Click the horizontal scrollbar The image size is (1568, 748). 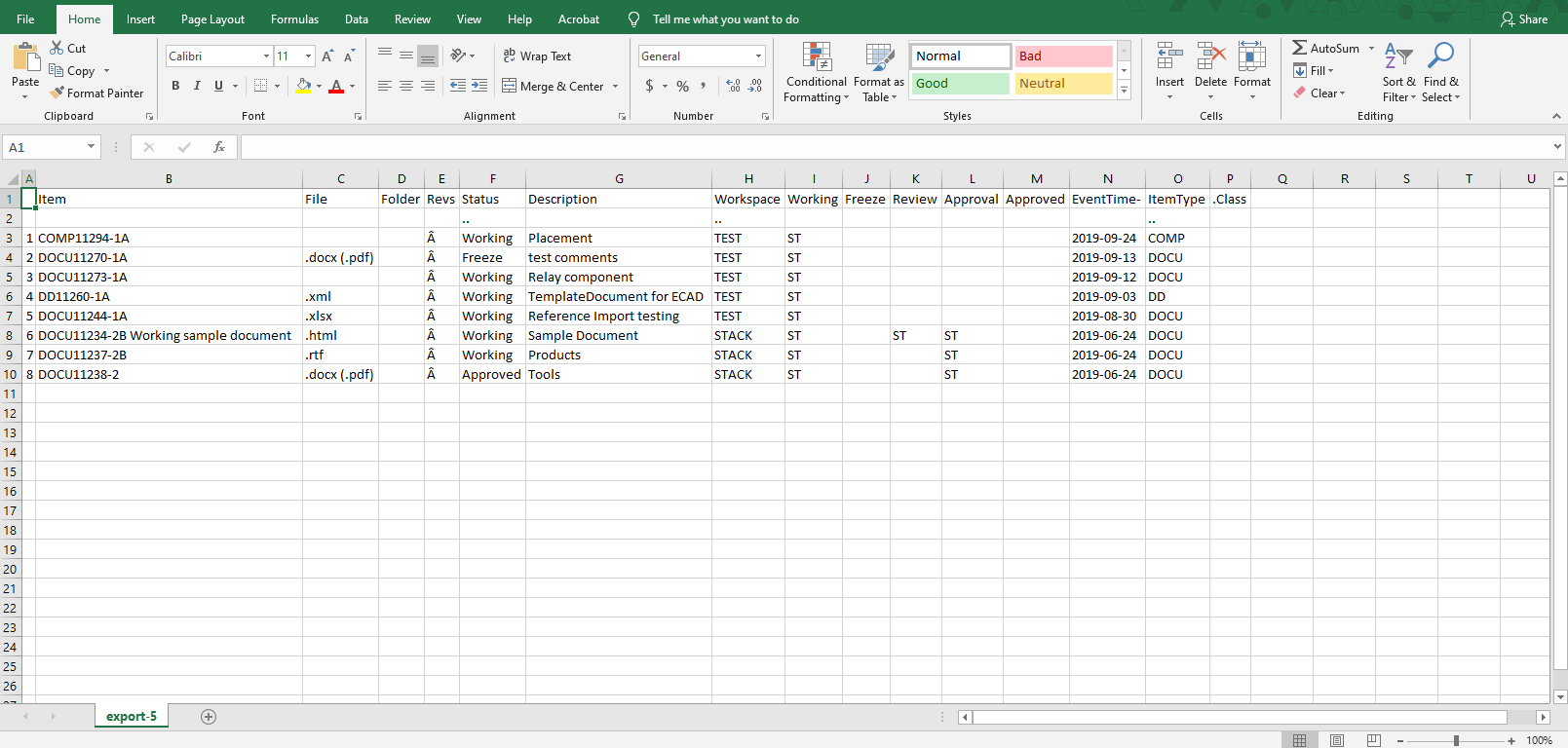[1240, 717]
